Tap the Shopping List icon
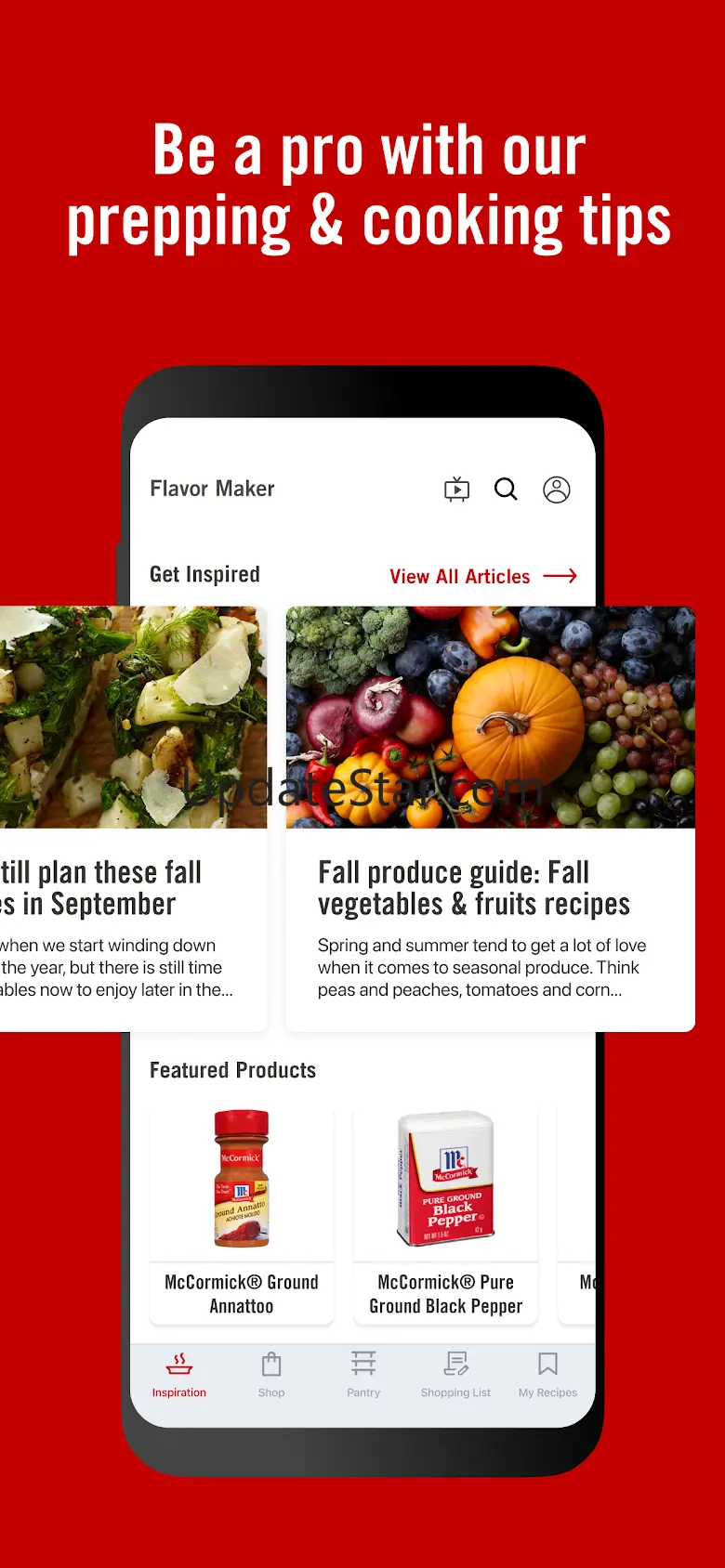The height and width of the screenshot is (1568, 725). tap(455, 1364)
